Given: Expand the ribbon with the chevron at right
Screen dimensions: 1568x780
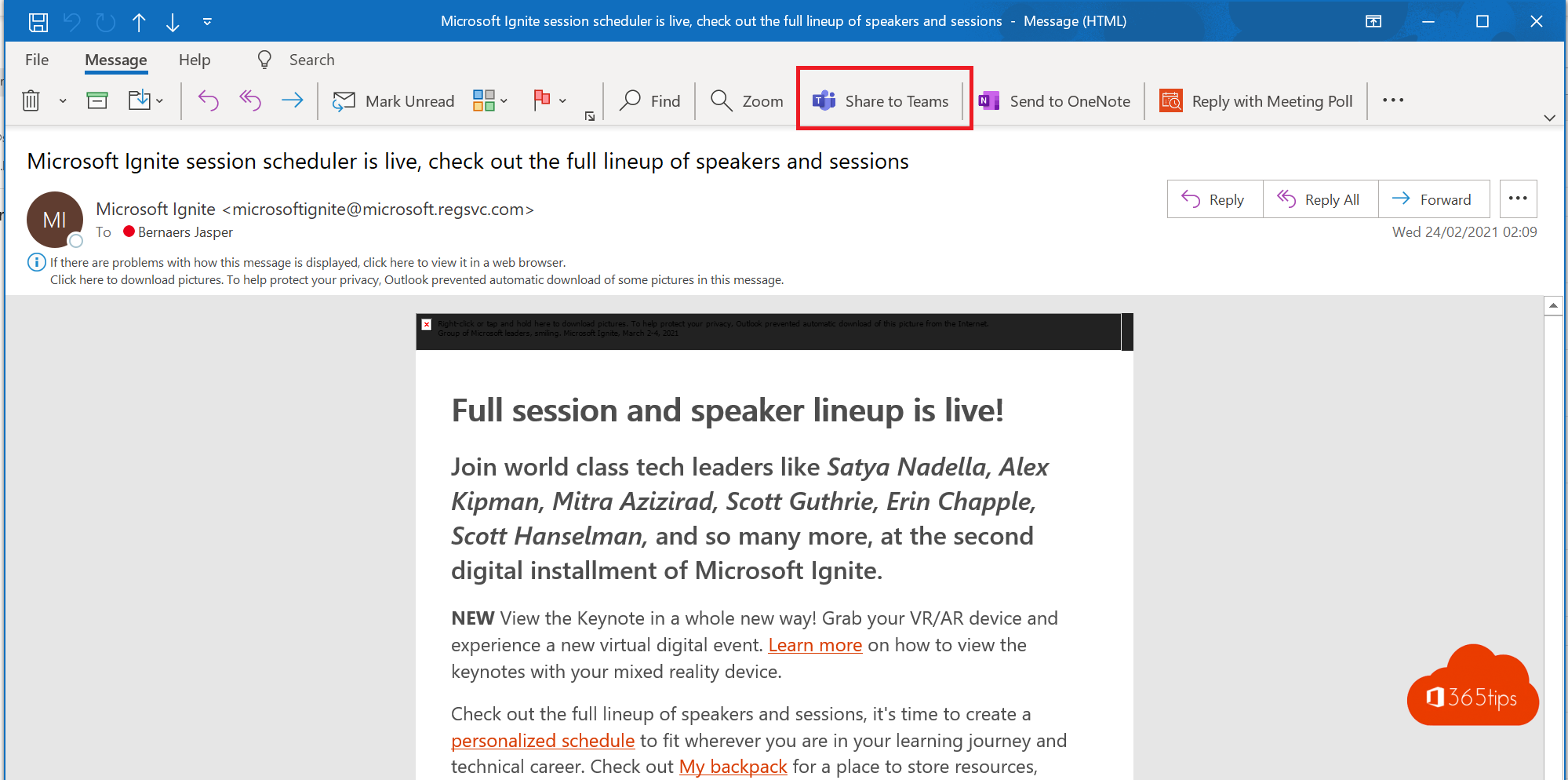Looking at the screenshot, I should tap(1548, 118).
